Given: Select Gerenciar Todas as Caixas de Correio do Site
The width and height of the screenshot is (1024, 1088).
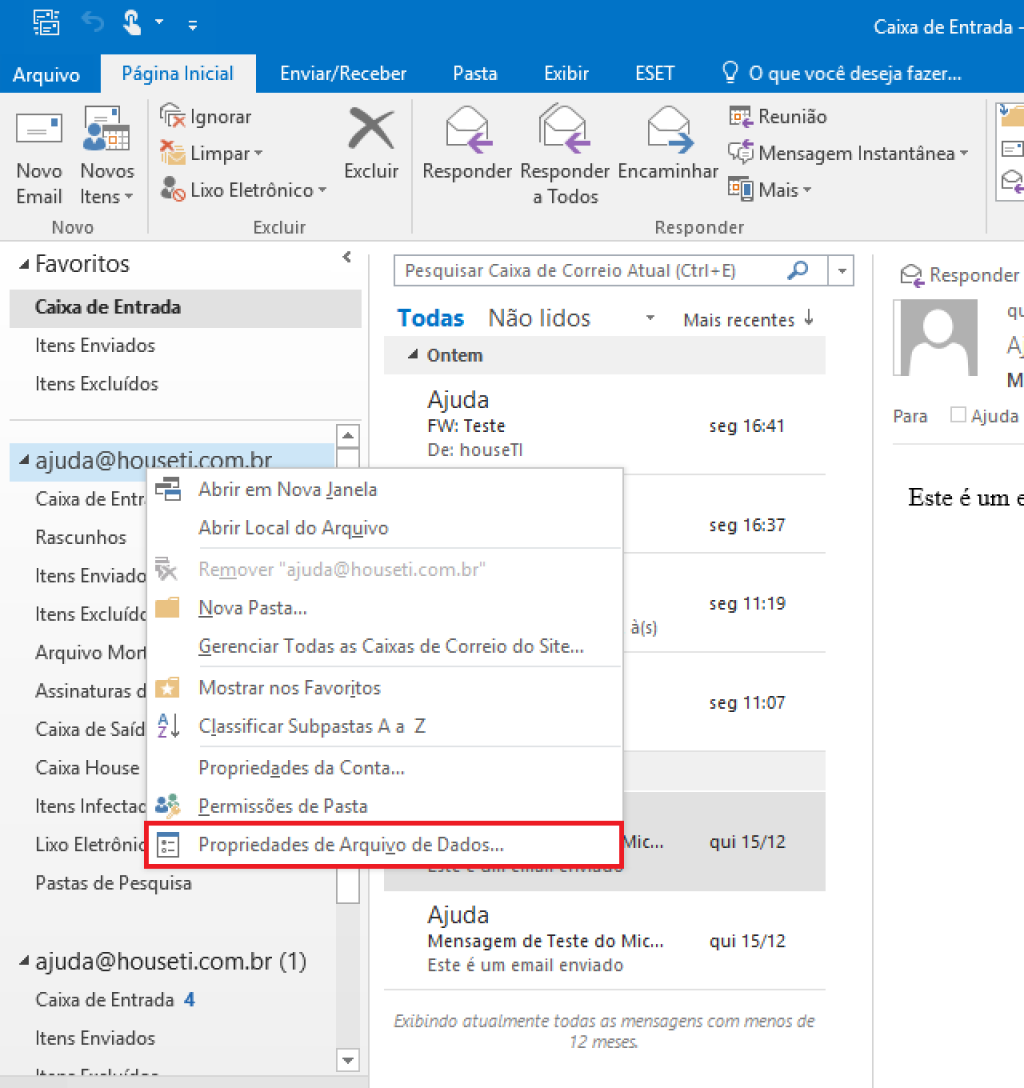Looking at the screenshot, I should (385, 646).
